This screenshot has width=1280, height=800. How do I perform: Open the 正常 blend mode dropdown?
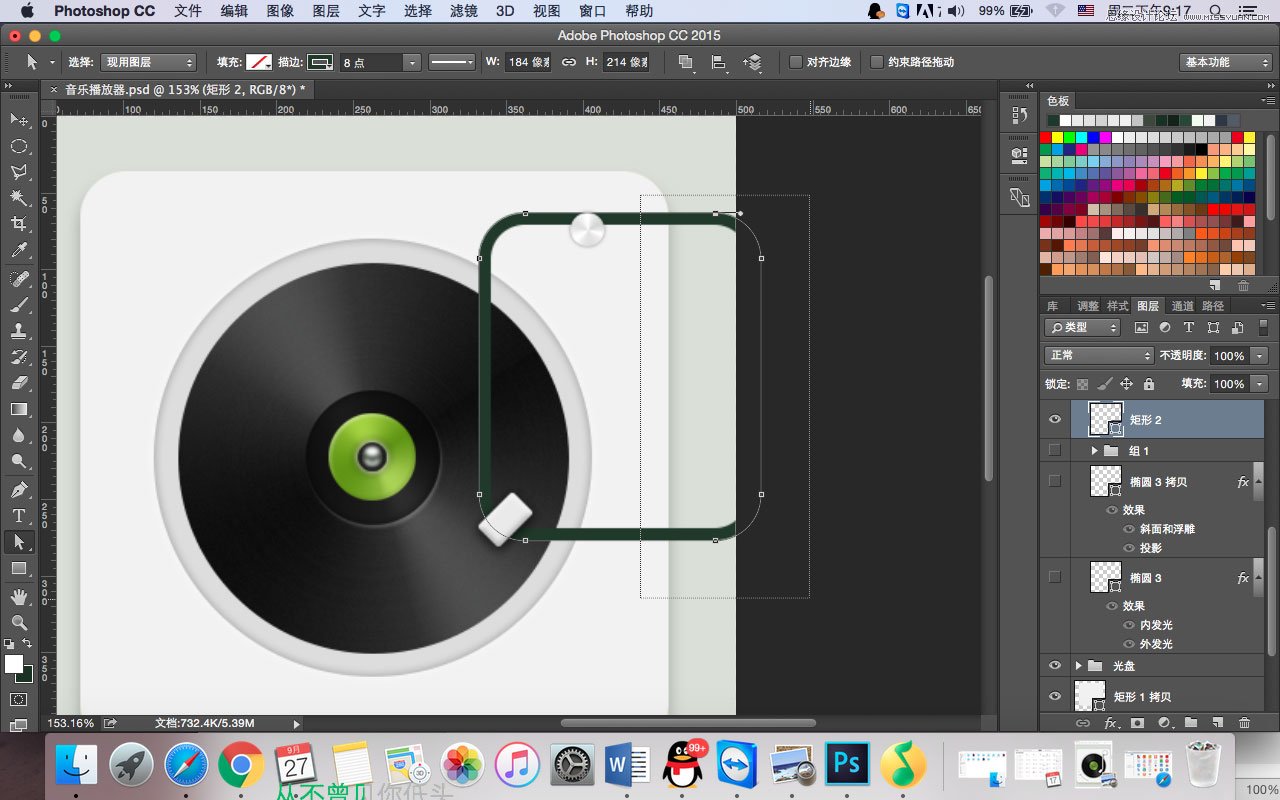click(x=1099, y=356)
